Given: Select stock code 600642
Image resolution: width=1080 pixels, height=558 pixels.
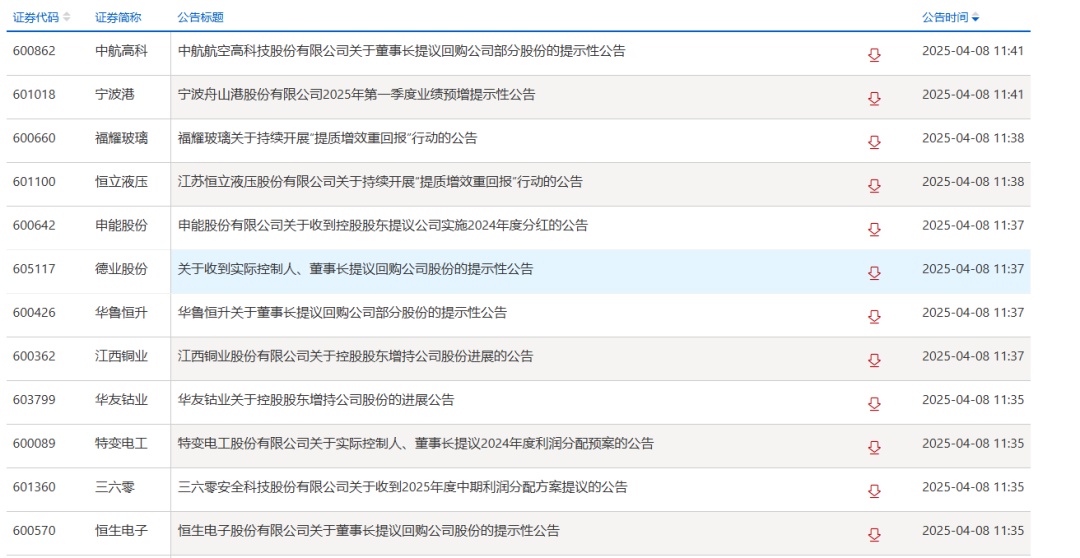Looking at the screenshot, I should tap(34, 225).
